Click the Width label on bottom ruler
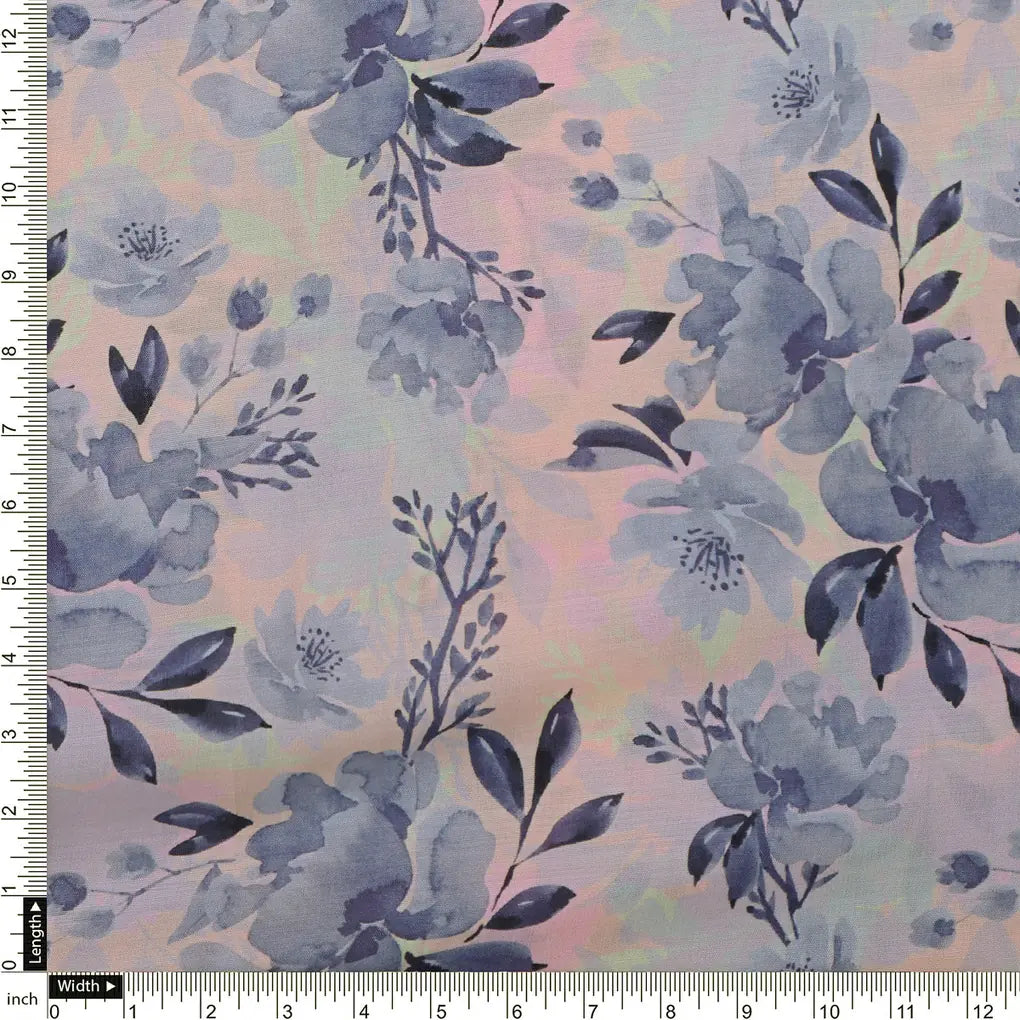 78,986
